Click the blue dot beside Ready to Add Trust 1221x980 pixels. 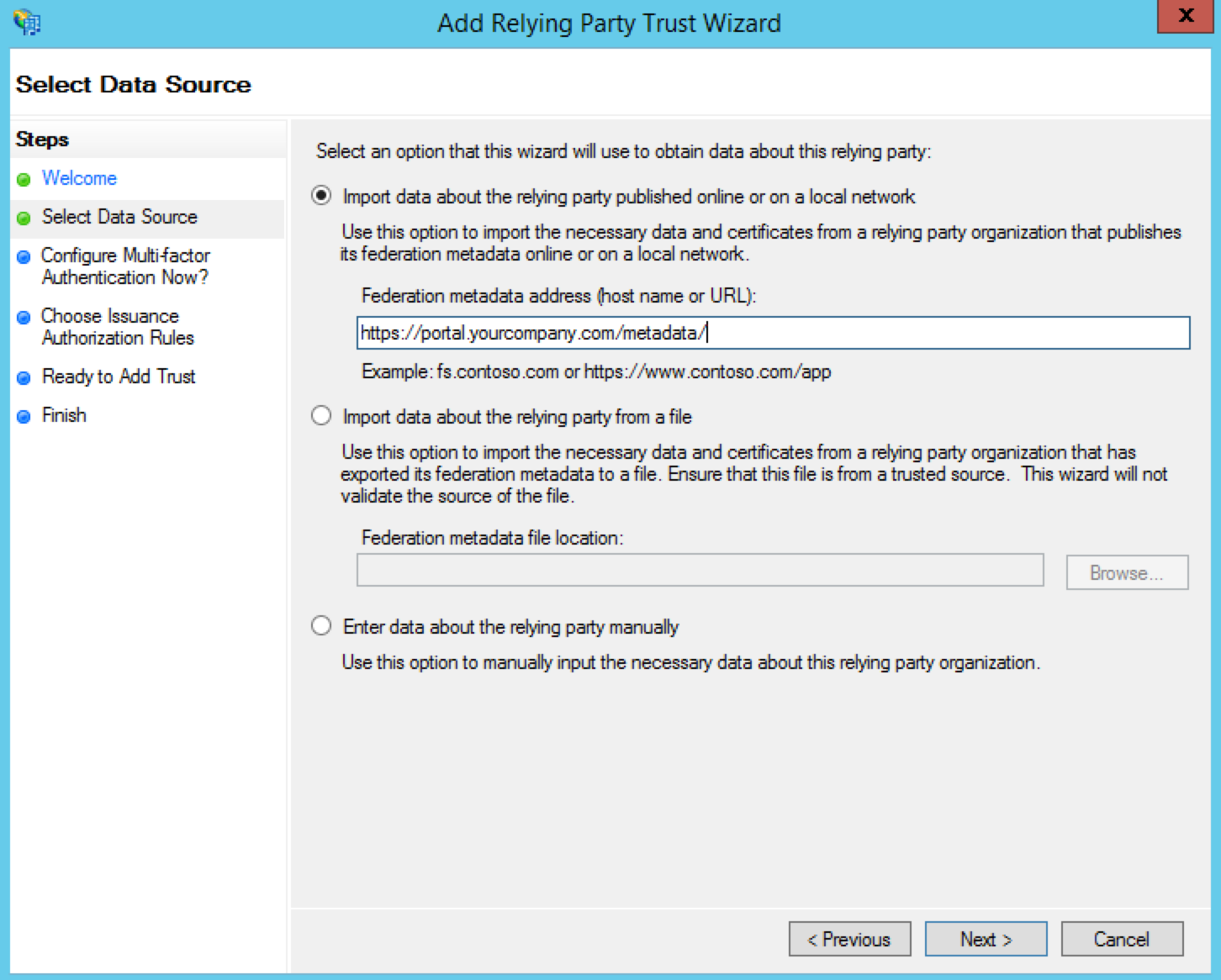coord(25,377)
